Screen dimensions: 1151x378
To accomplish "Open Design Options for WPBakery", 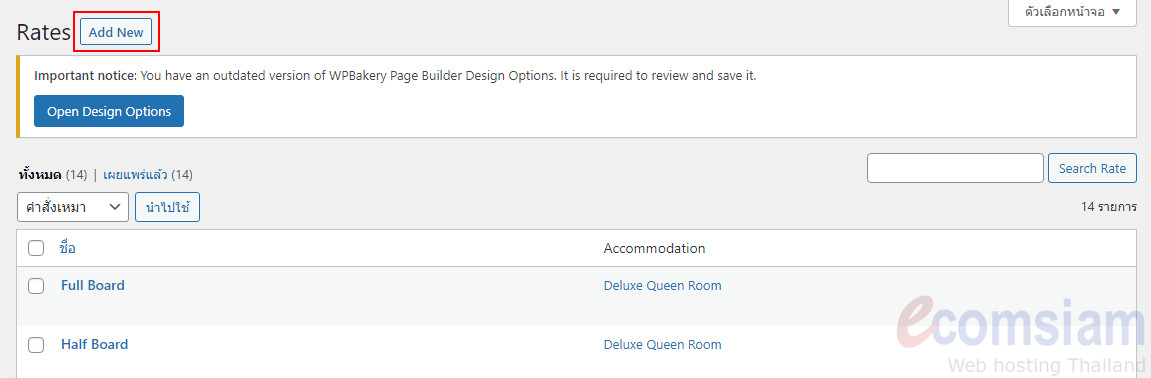I will (109, 111).
